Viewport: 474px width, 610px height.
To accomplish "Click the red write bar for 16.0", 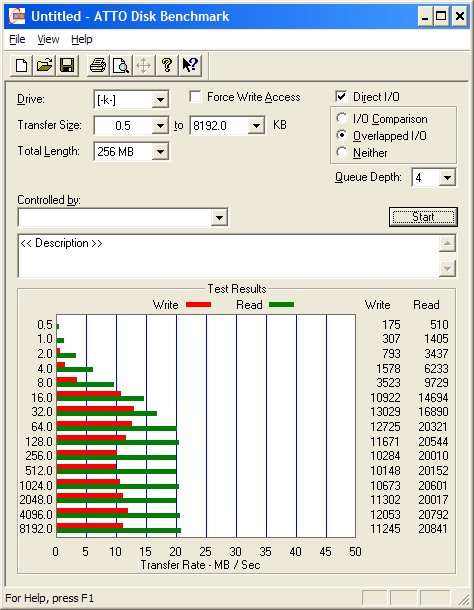I will 89,394.
